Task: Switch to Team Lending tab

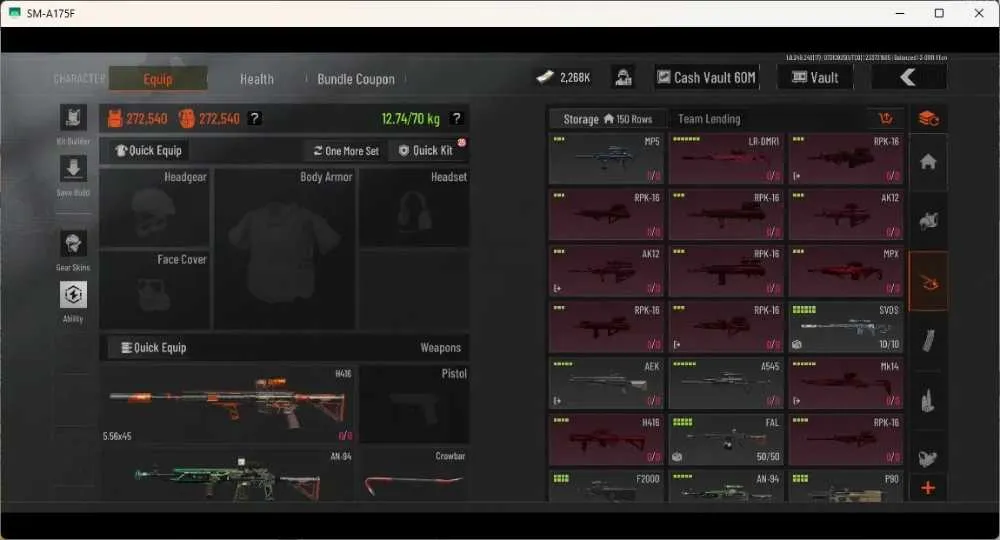Action: pyautogui.click(x=709, y=119)
